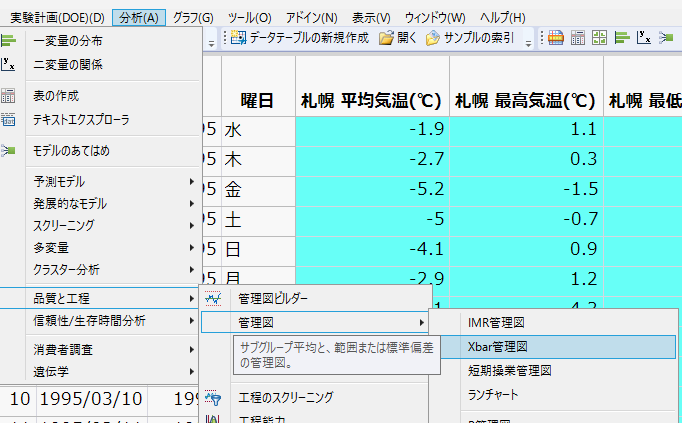Viewport: 682px width, 423px height.
Task: Click the cell containing -5.2
Action: tap(372, 190)
